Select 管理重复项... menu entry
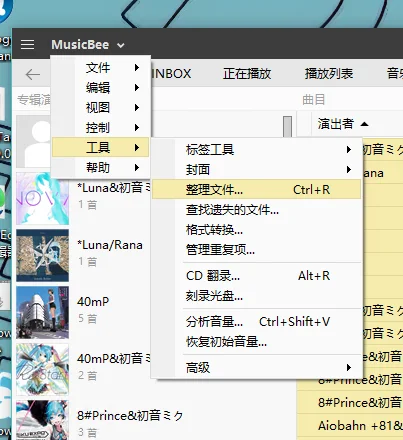 (256, 249)
